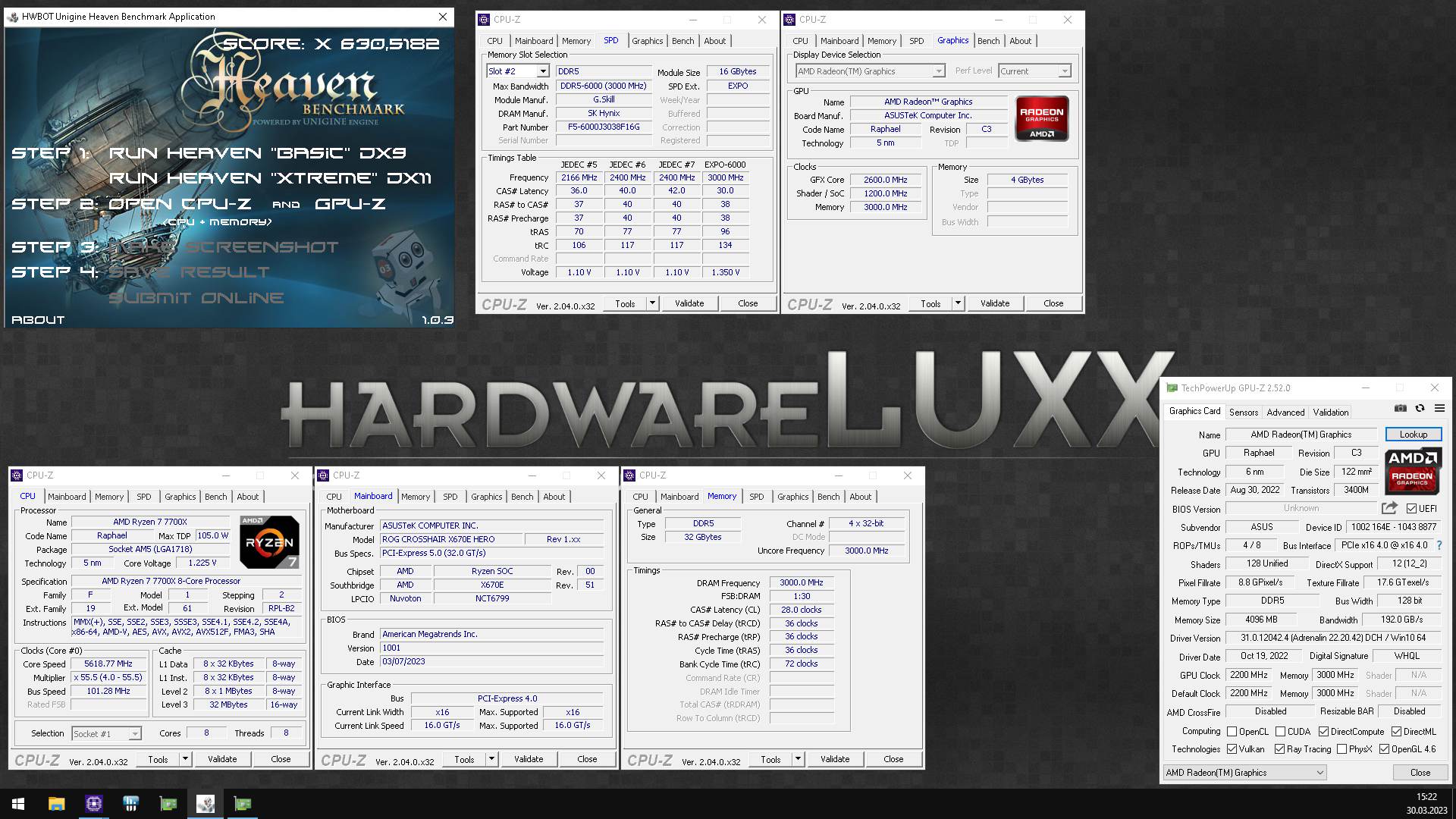
Task: Click the DRAM Frequency value 3000.0 MHz
Action: [x=802, y=582]
